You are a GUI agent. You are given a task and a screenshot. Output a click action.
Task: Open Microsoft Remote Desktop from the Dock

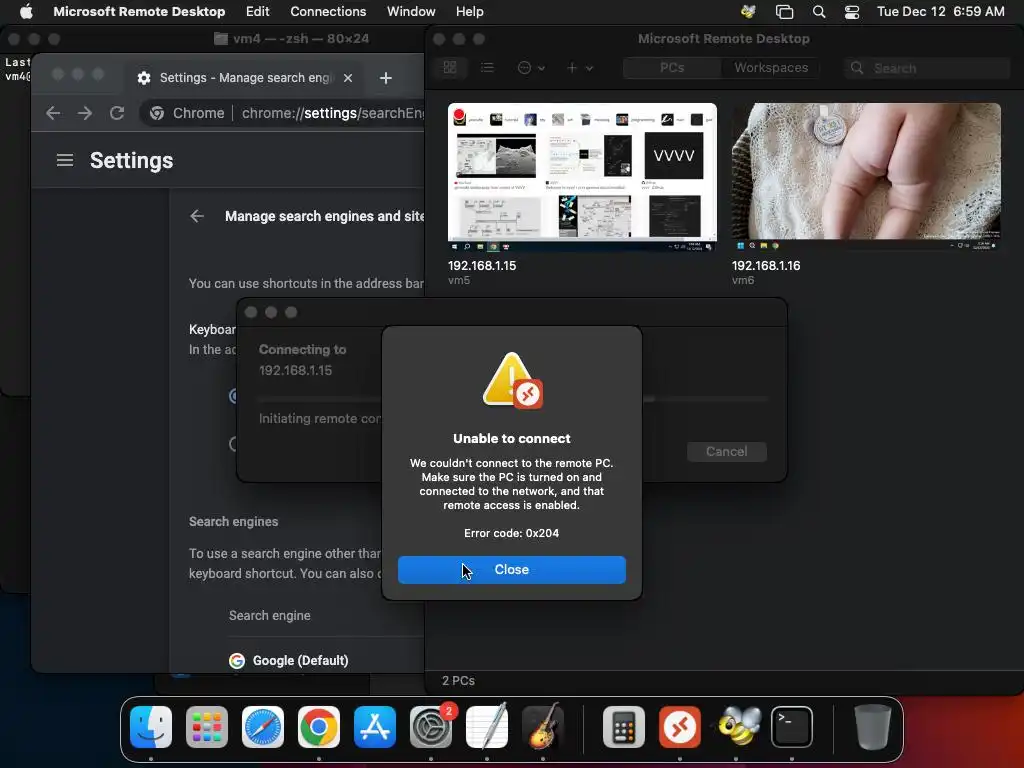[680, 727]
